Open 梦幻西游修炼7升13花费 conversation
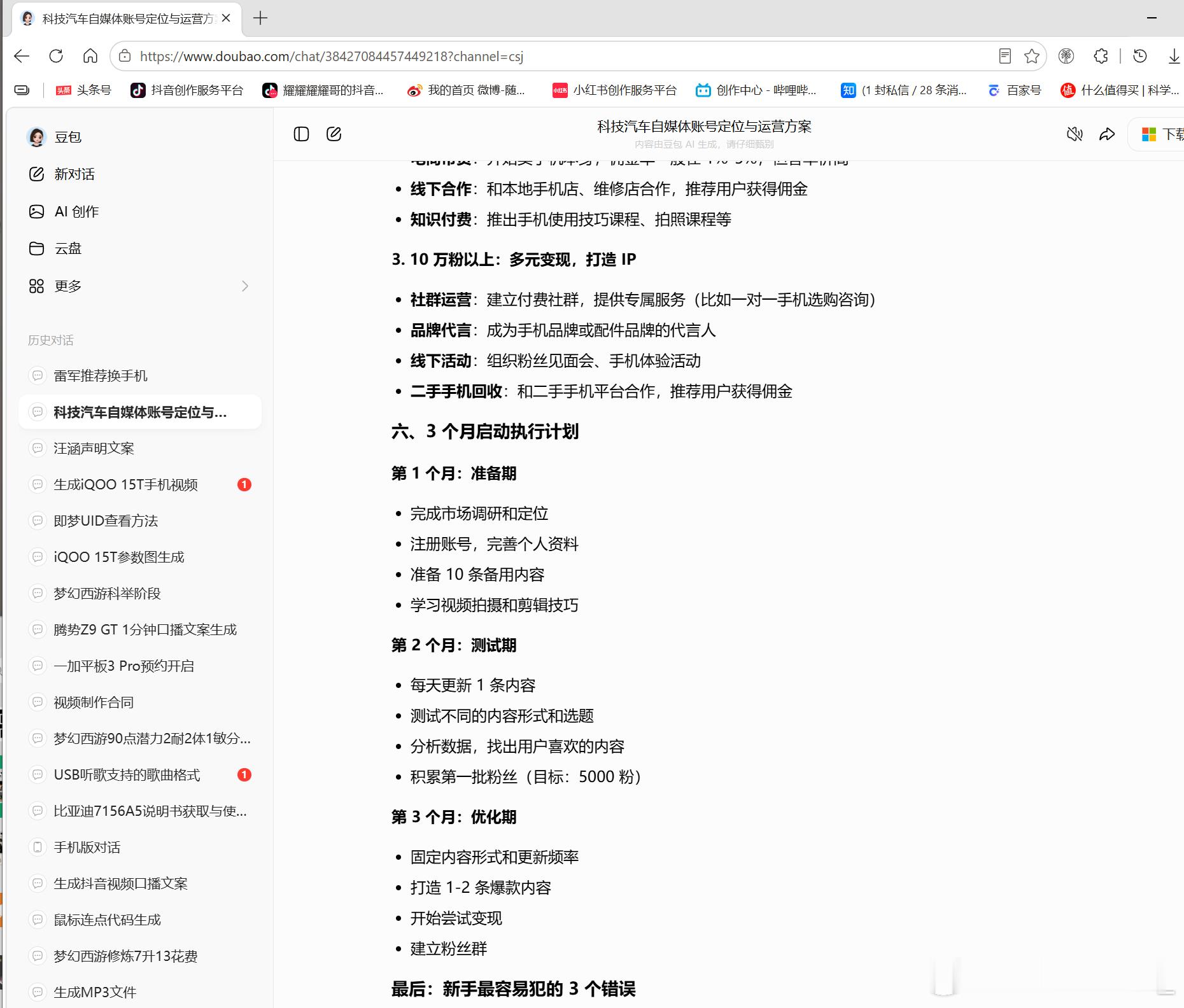Screen dimensions: 1184x1008 pyautogui.click(x=140, y=956)
